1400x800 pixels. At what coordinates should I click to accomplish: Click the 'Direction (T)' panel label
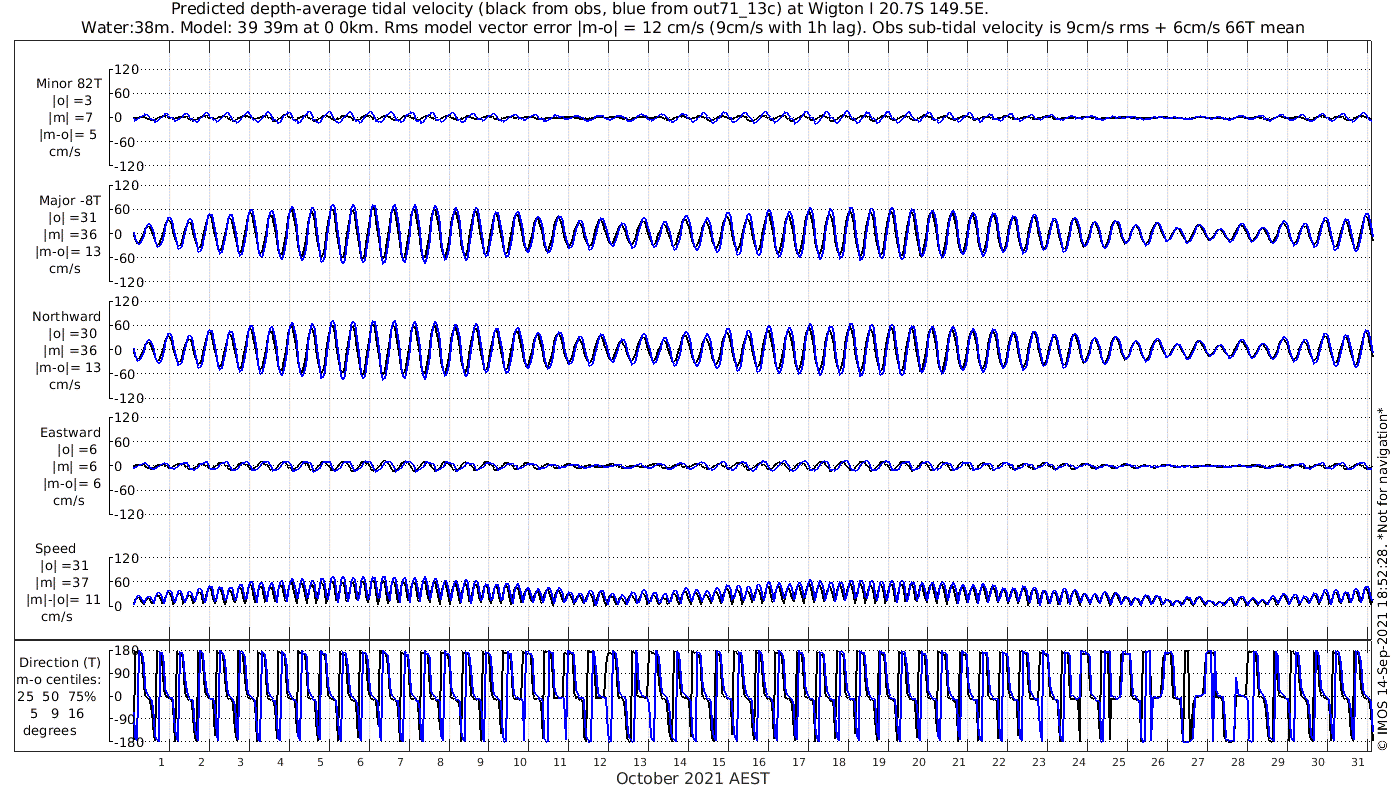coord(62,662)
